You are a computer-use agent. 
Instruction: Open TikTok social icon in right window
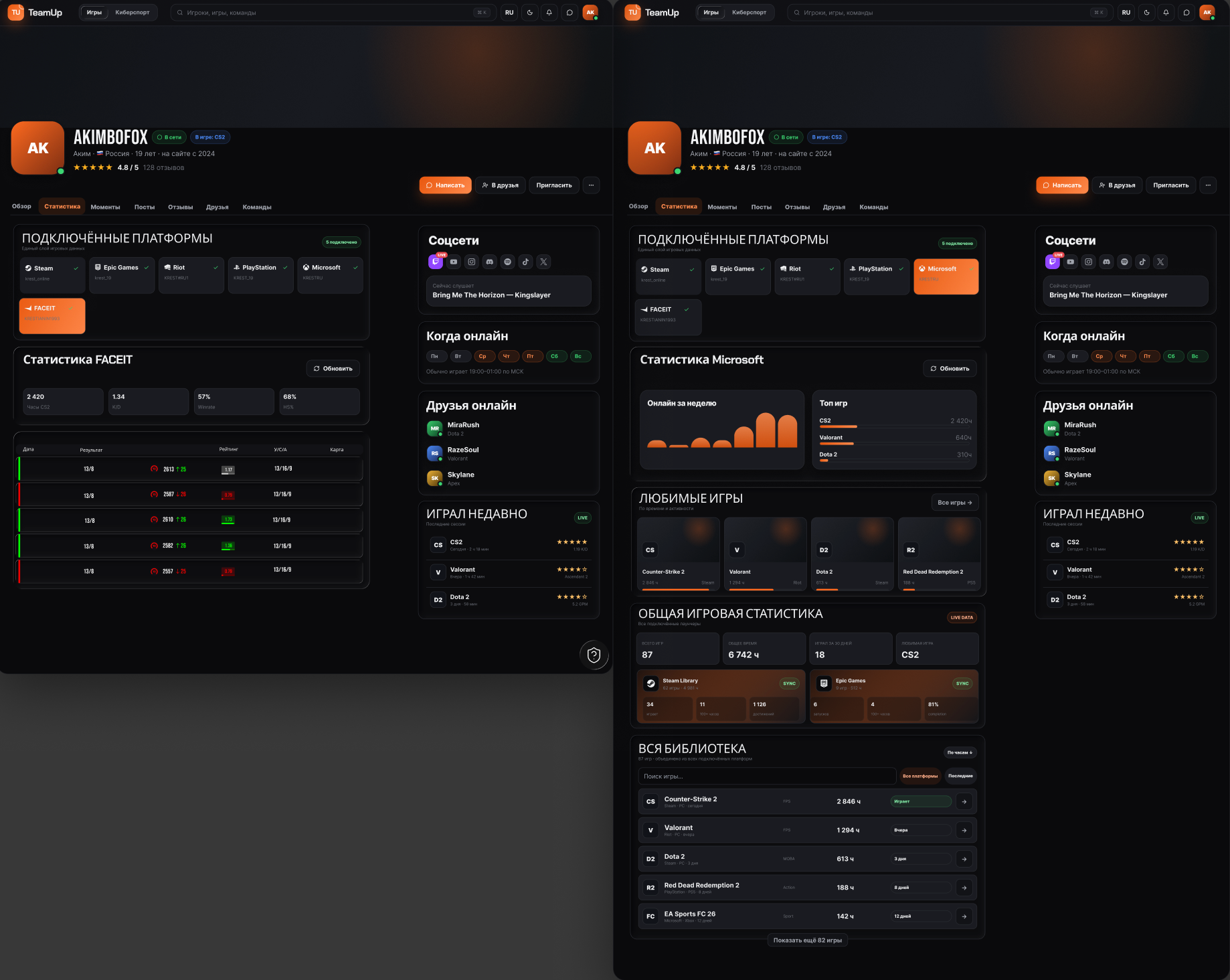click(x=1142, y=262)
